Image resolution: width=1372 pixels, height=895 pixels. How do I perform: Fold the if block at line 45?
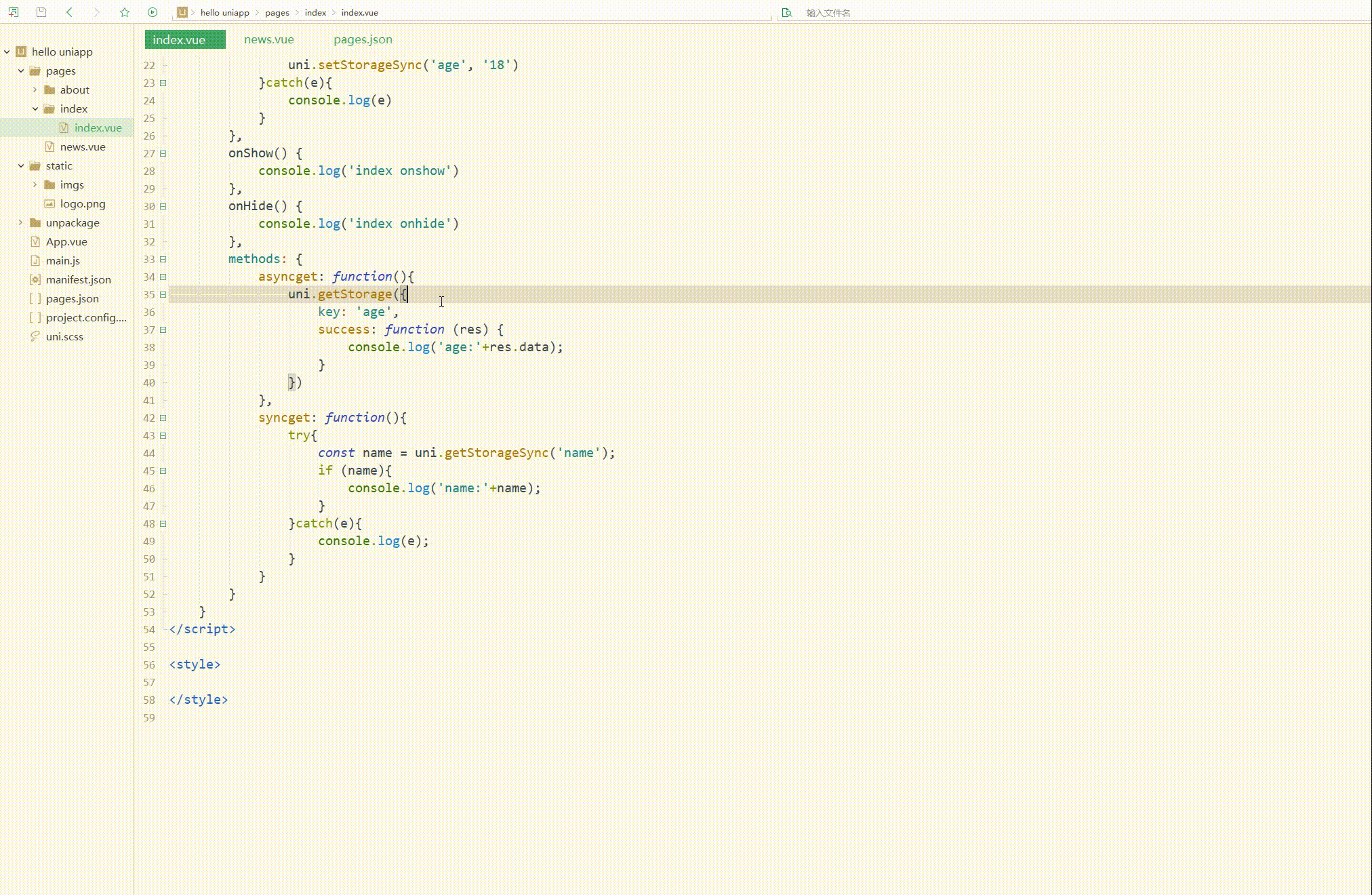[x=163, y=471]
